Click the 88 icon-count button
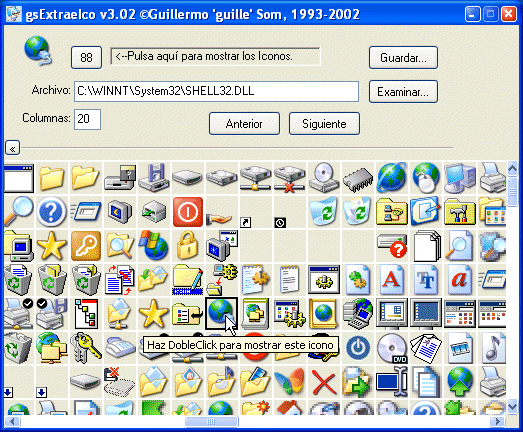The width and height of the screenshot is (523, 432). pos(86,58)
